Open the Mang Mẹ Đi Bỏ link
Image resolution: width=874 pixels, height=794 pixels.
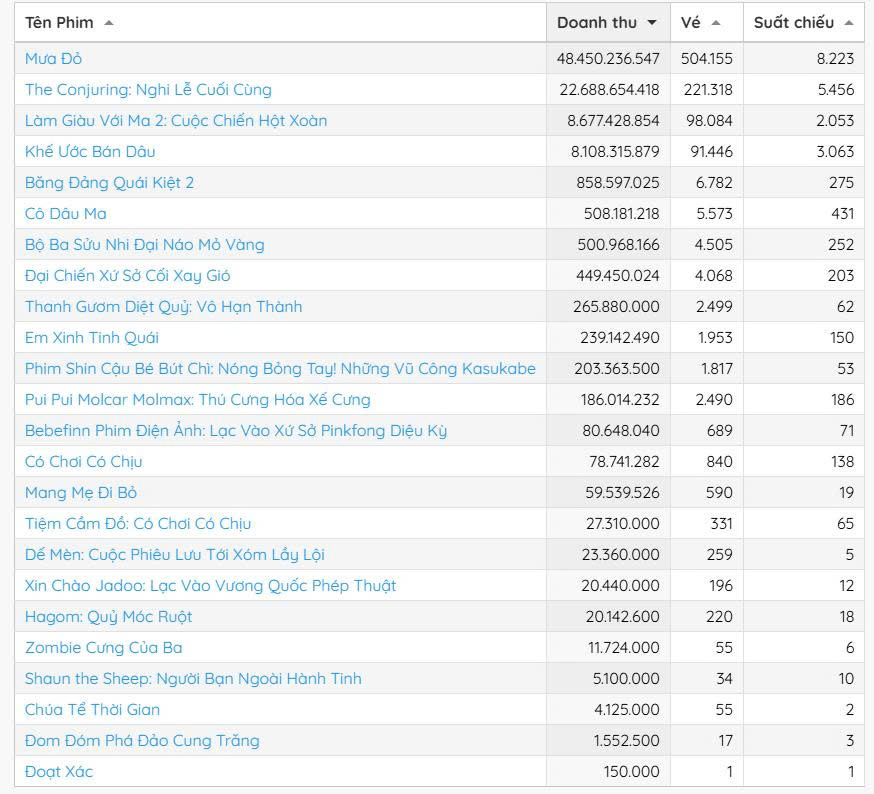click(x=81, y=493)
